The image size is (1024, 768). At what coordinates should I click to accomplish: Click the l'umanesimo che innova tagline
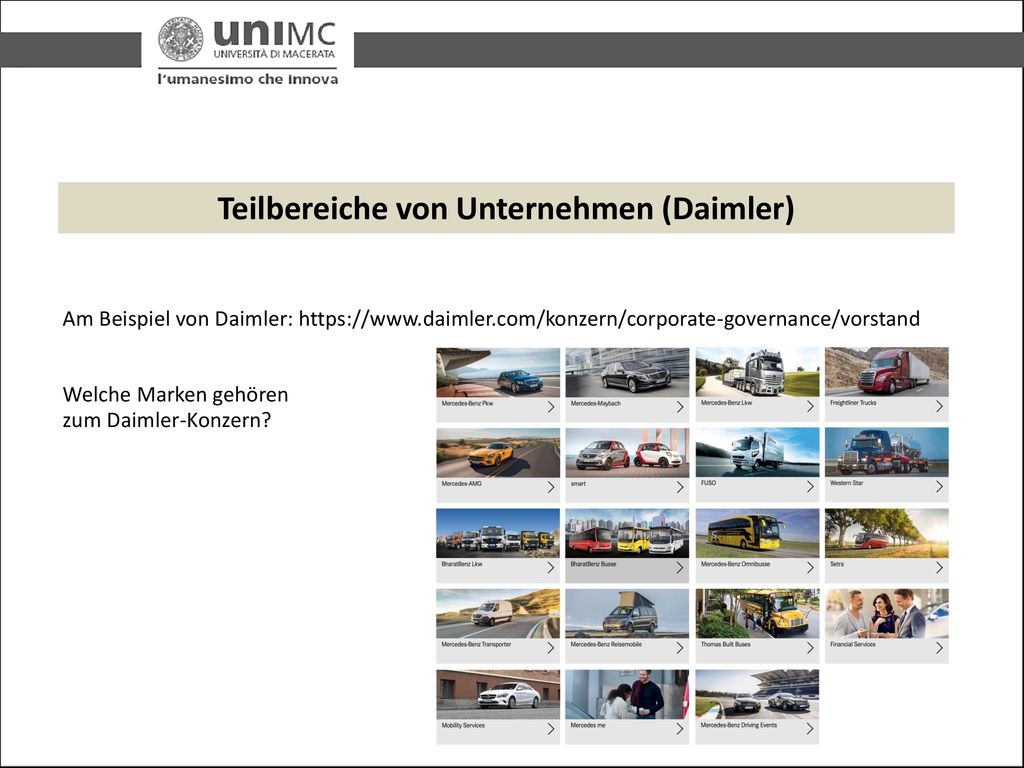point(248,80)
